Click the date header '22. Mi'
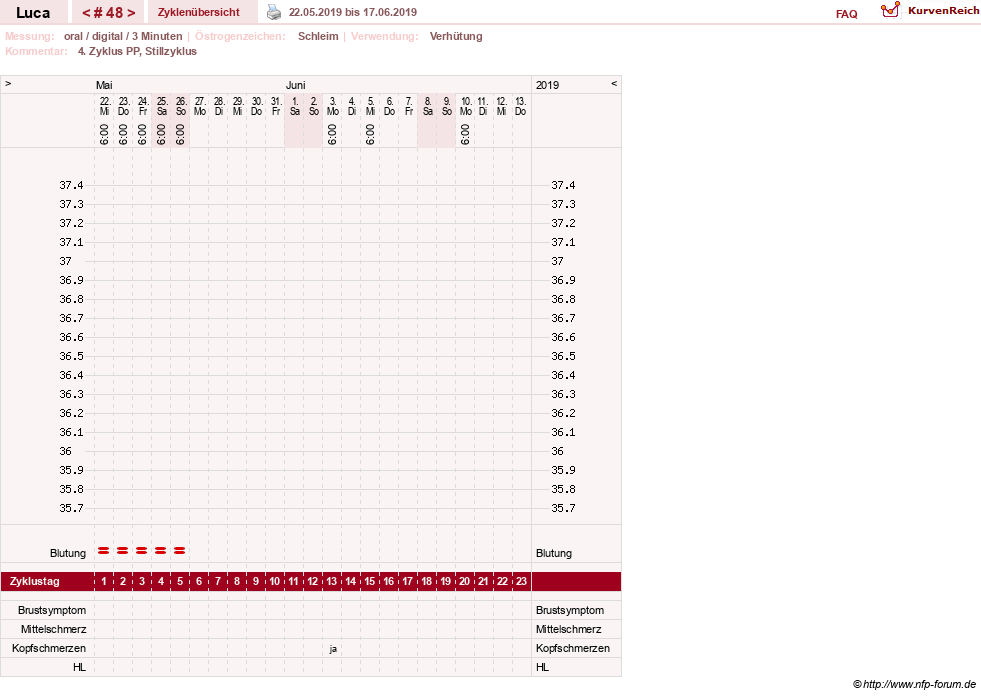981x696 pixels. point(104,106)
